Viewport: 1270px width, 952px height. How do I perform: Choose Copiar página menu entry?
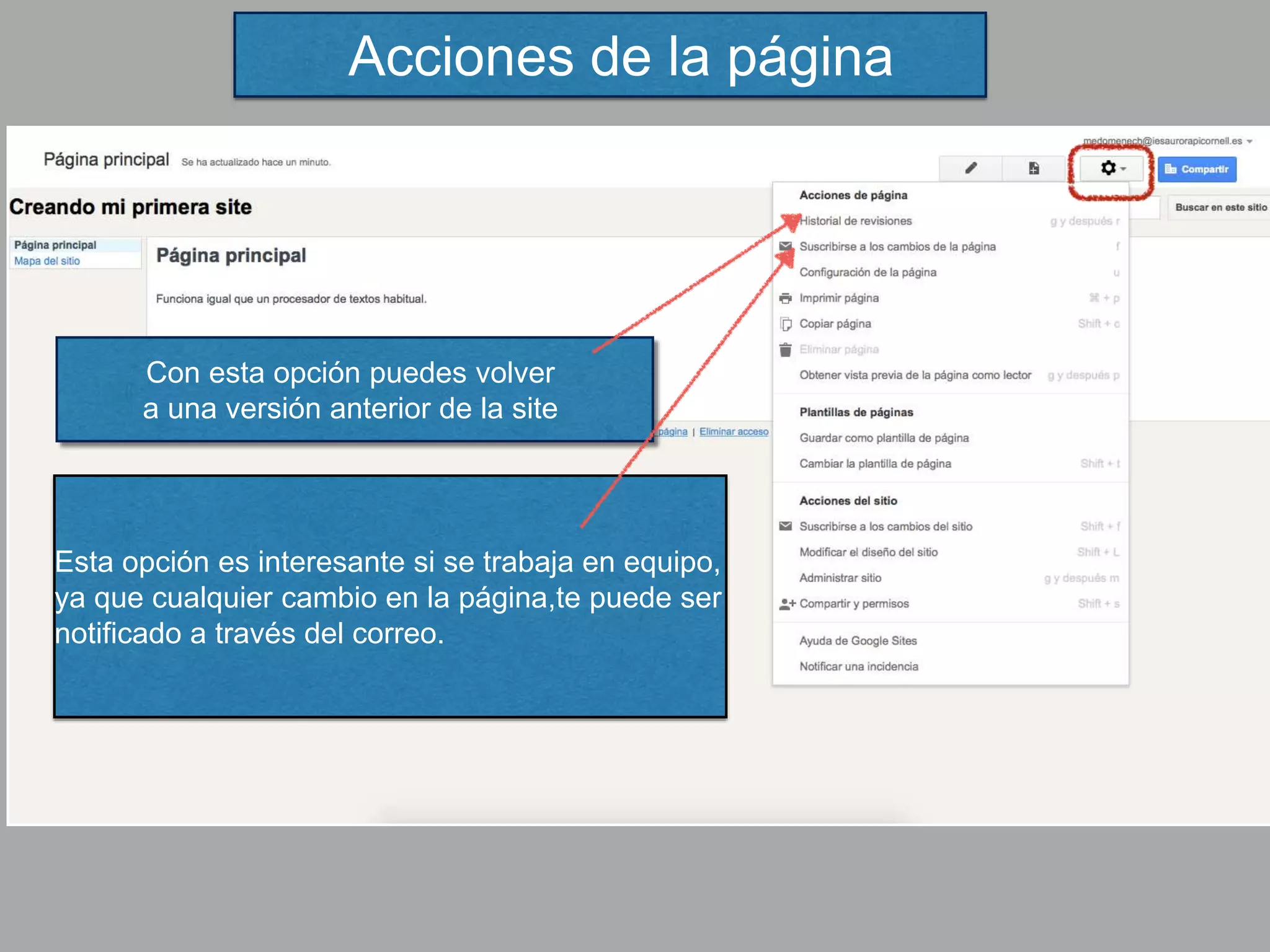click(950, 324)
